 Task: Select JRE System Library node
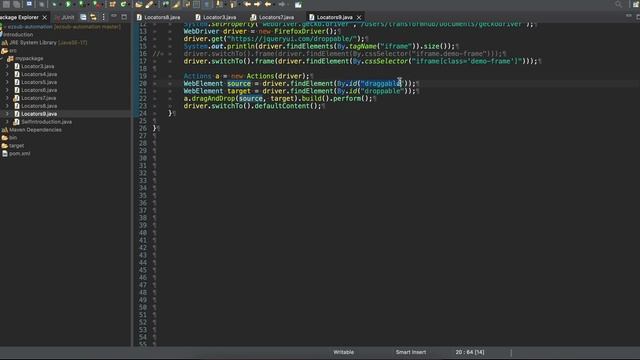click(48, 42)
